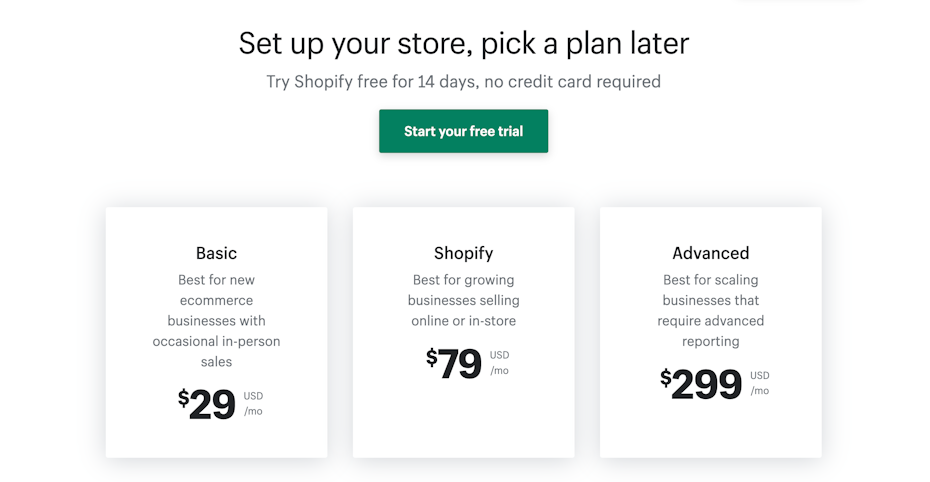Click the Start your free trial button
Screen dimensions: 930x482
[463, 131]
